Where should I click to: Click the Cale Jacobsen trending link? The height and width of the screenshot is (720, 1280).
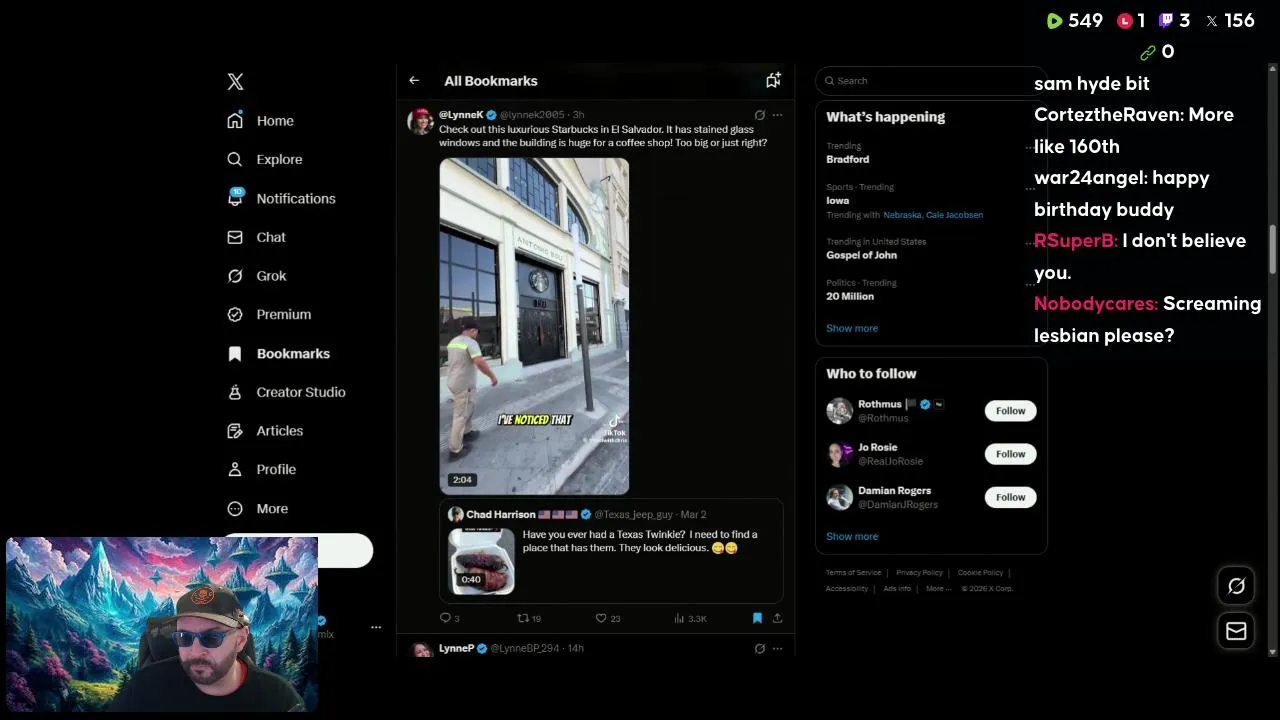point(954,215)
